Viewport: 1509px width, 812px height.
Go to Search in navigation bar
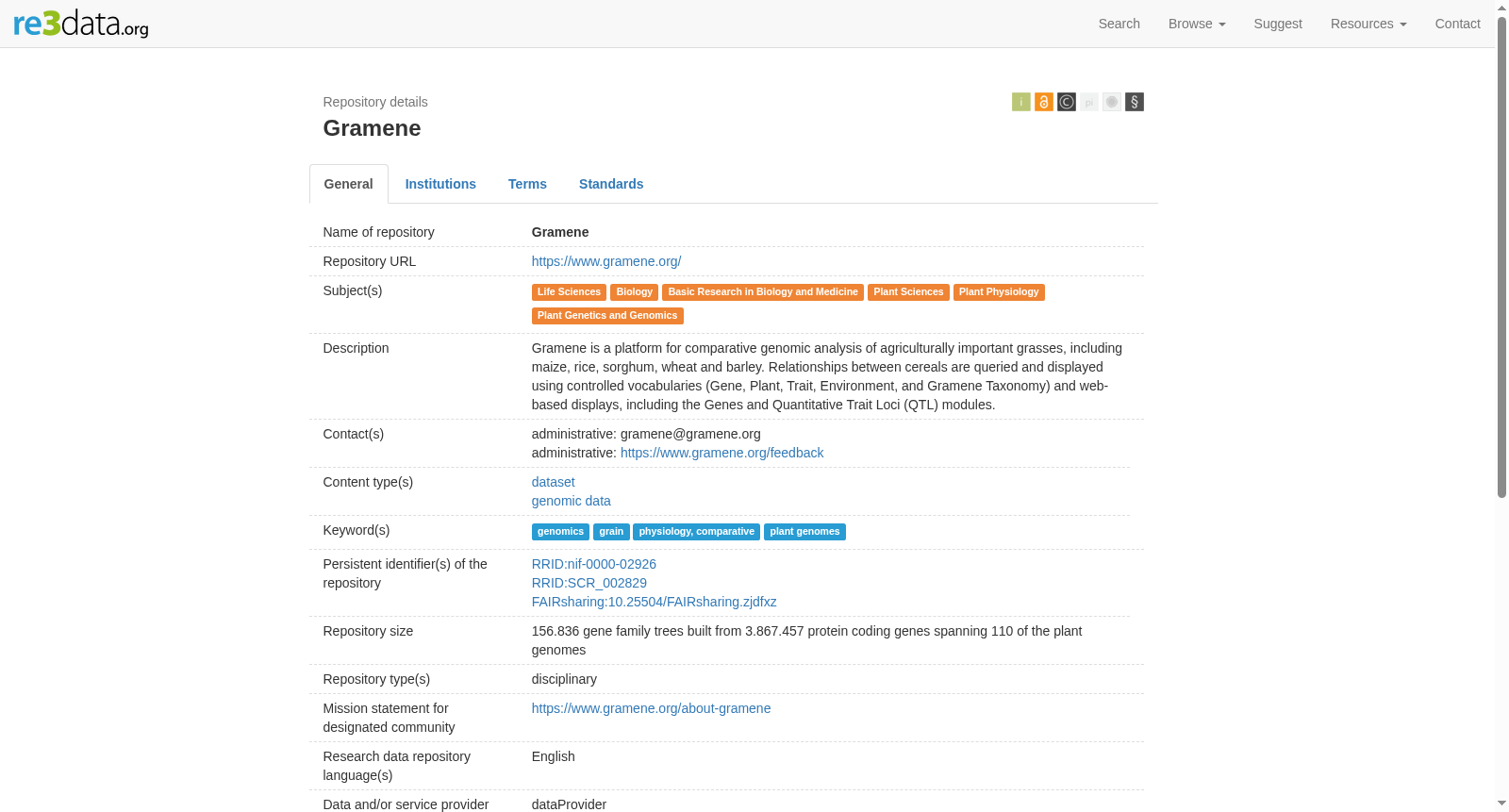point(1119,24)
